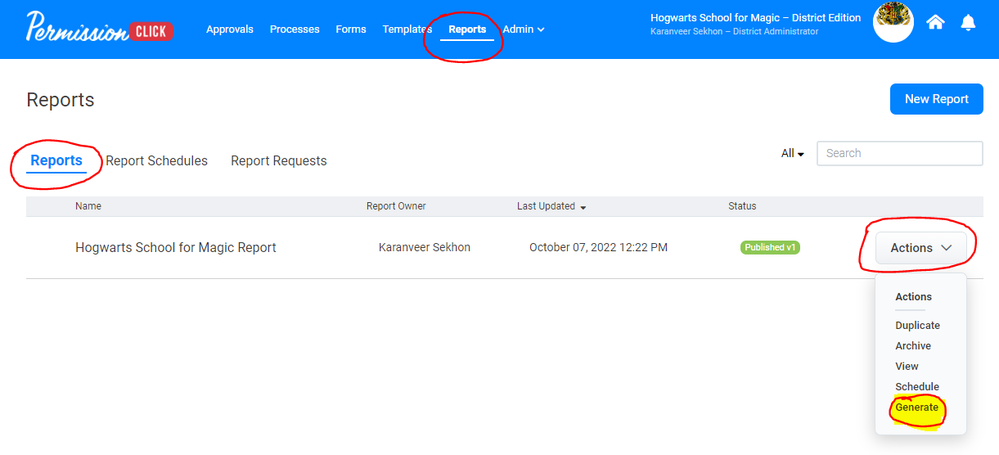Viewport: 999px width, 455px height.
Task: Select Archive in the Actions menu
Action: click(x=913, y=346)
